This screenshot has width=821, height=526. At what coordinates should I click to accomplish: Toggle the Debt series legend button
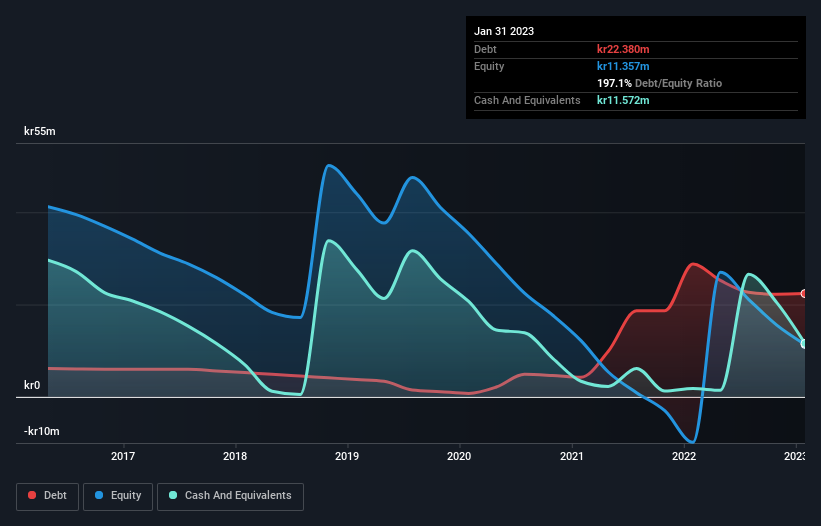(48, 496)
